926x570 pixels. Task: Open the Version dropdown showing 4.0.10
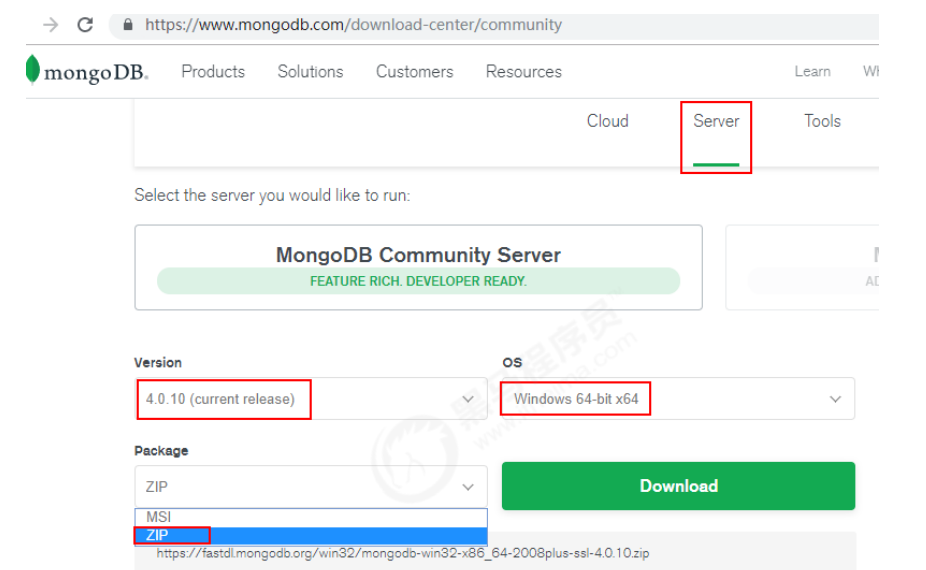coord(311,399)
